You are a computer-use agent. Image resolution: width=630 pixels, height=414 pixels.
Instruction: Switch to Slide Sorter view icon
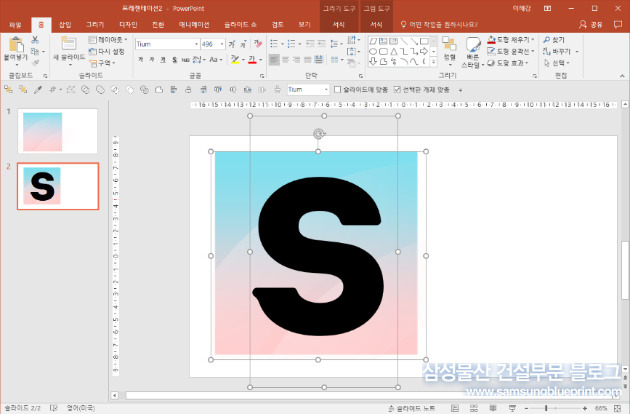474,408
